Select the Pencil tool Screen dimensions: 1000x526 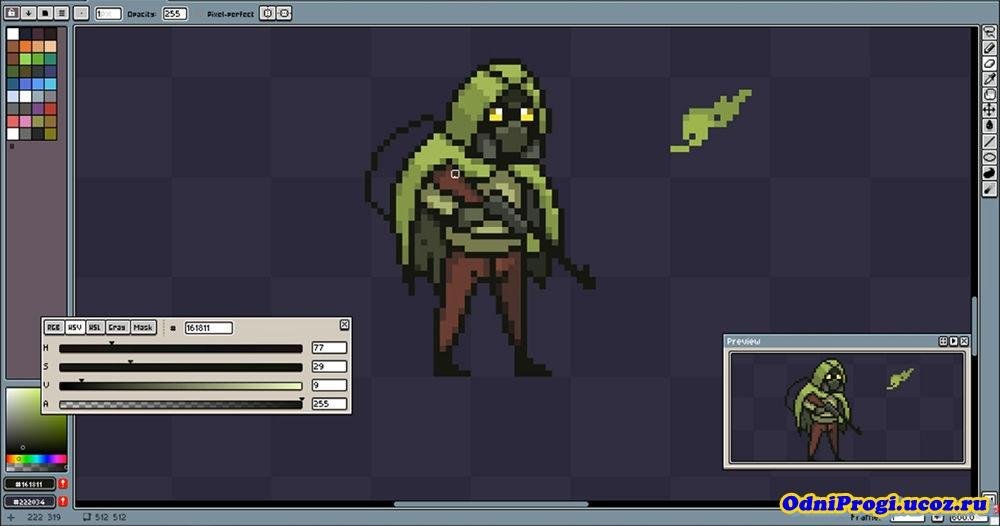pyautogui.click(x=990, y=48)
